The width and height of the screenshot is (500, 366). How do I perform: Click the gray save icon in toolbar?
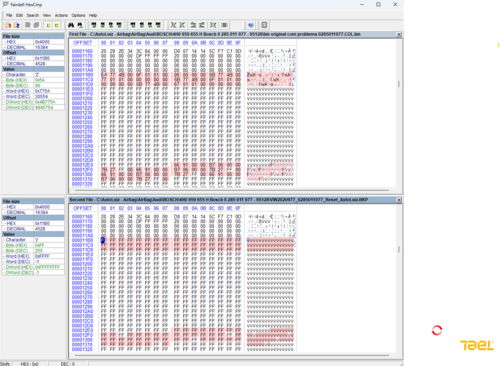click(28, 25)
